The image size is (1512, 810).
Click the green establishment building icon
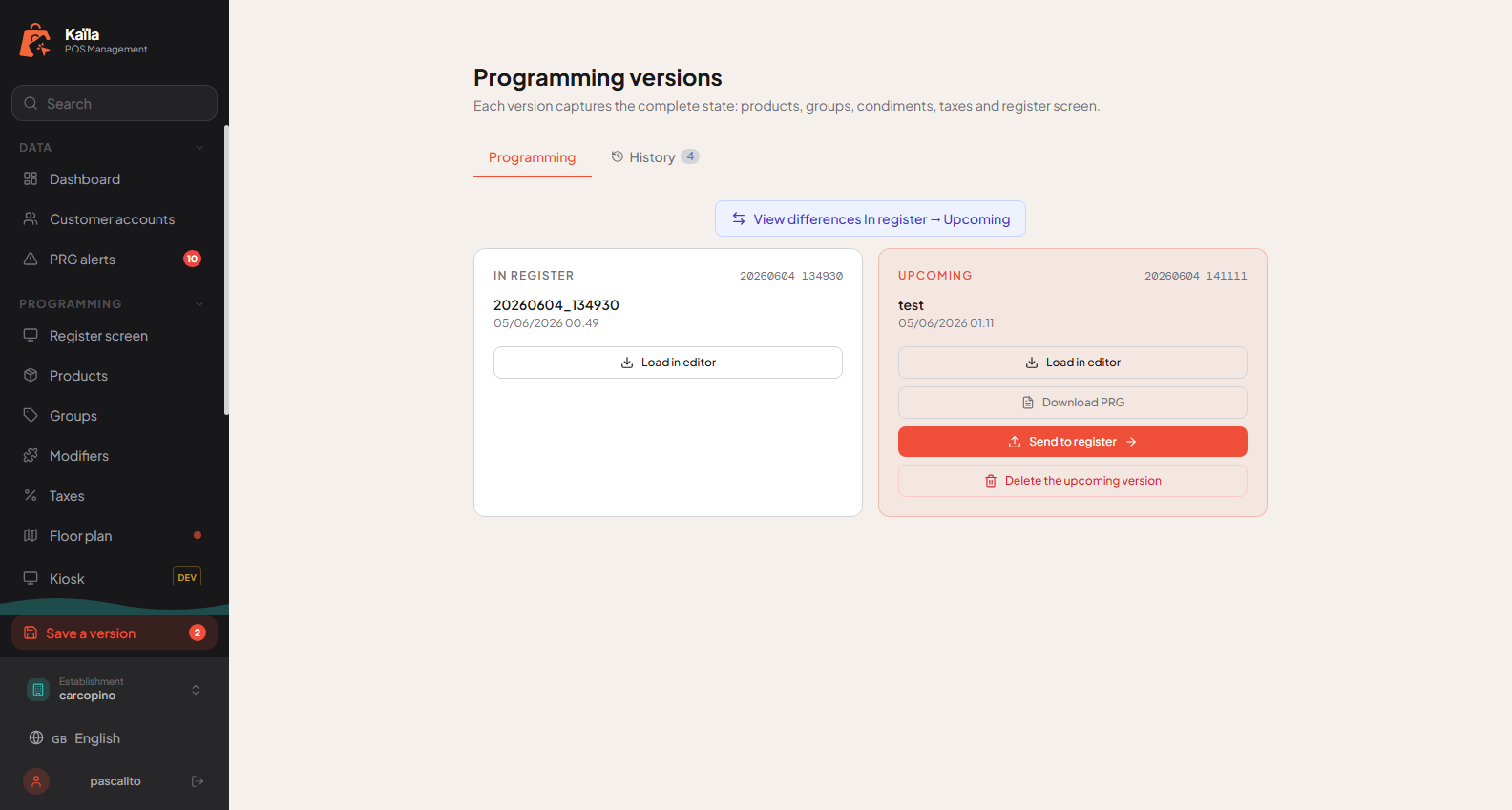pyautogui.click(x=38, y=689)
